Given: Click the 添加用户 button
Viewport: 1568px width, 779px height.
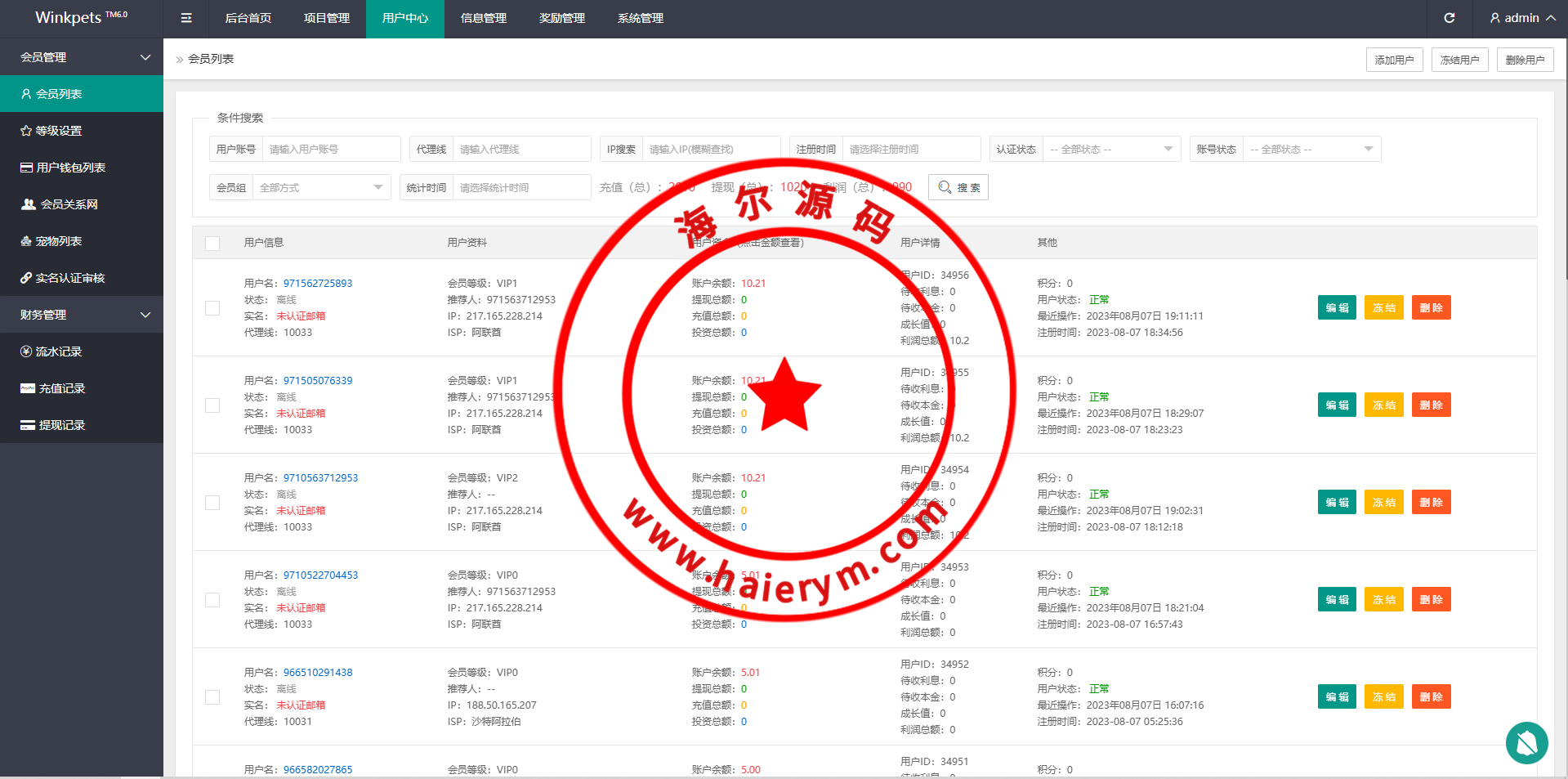Looking at the screenshot, I should point(1394,60).
